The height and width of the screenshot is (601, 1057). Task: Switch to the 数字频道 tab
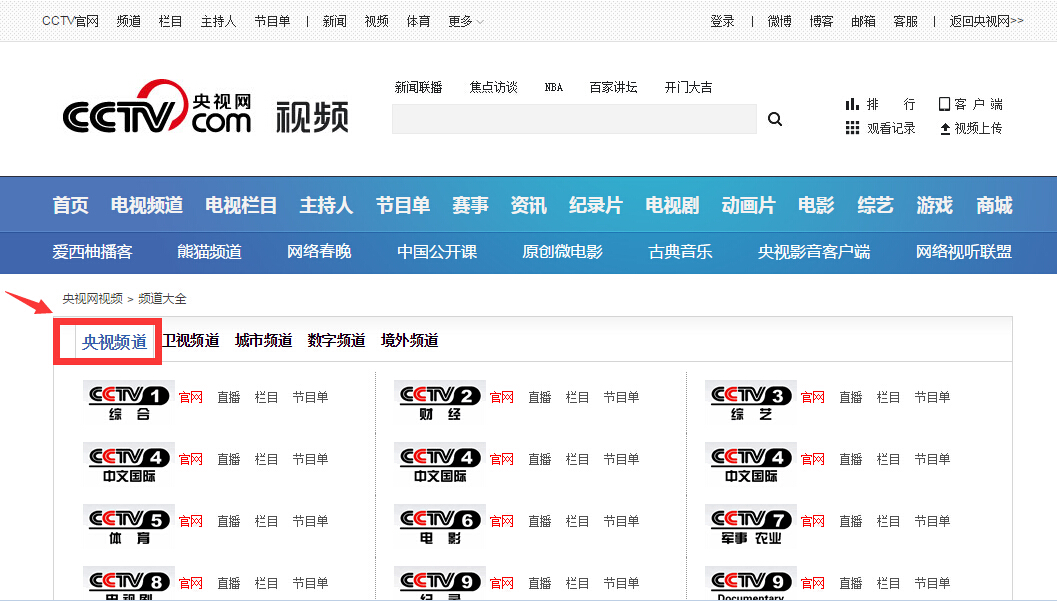[336, 340]
